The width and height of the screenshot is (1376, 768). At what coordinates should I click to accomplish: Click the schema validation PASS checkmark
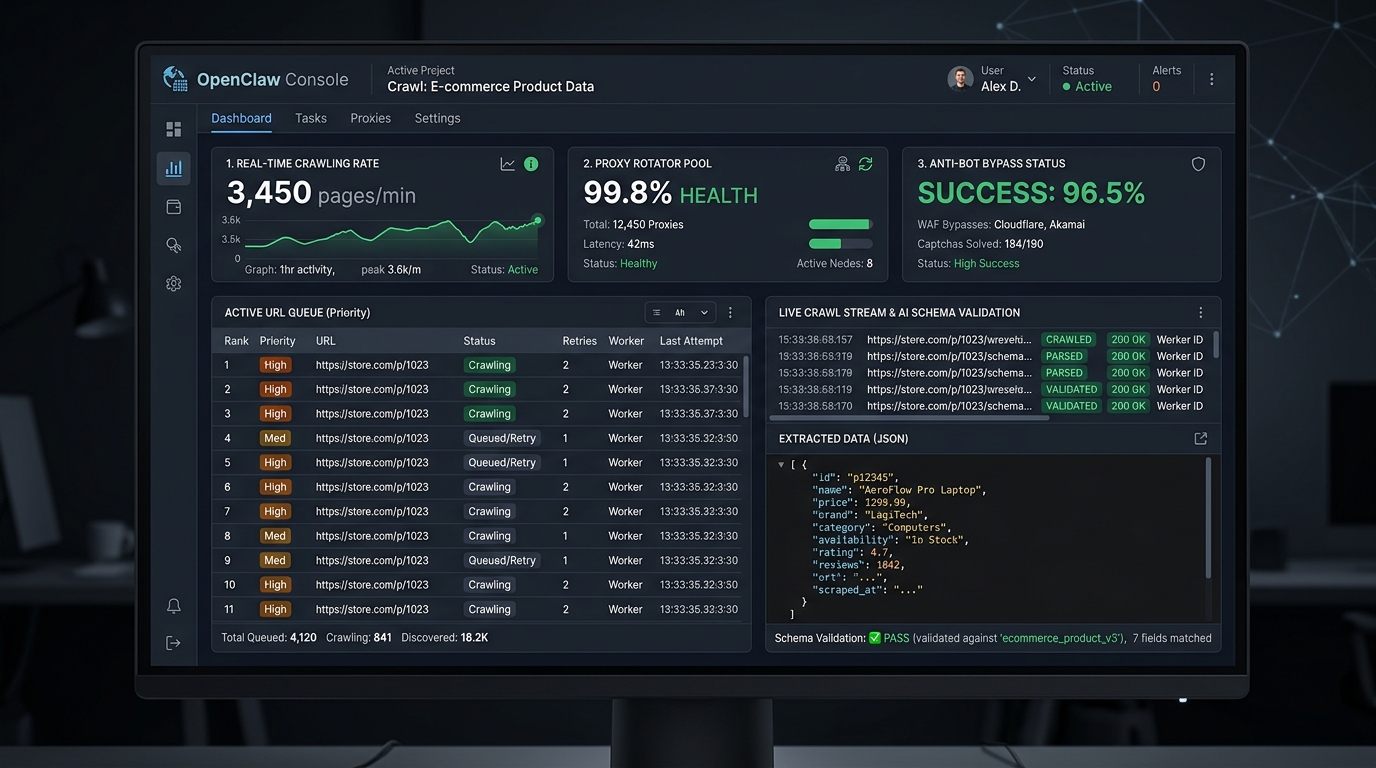pyautogui.click(x=875, y=638)
